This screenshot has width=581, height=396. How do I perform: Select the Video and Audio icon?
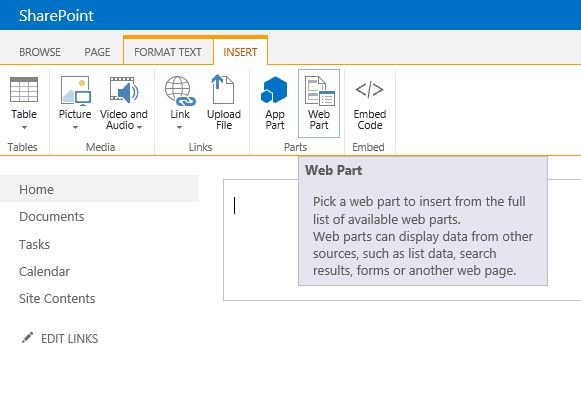pos(124,90)
